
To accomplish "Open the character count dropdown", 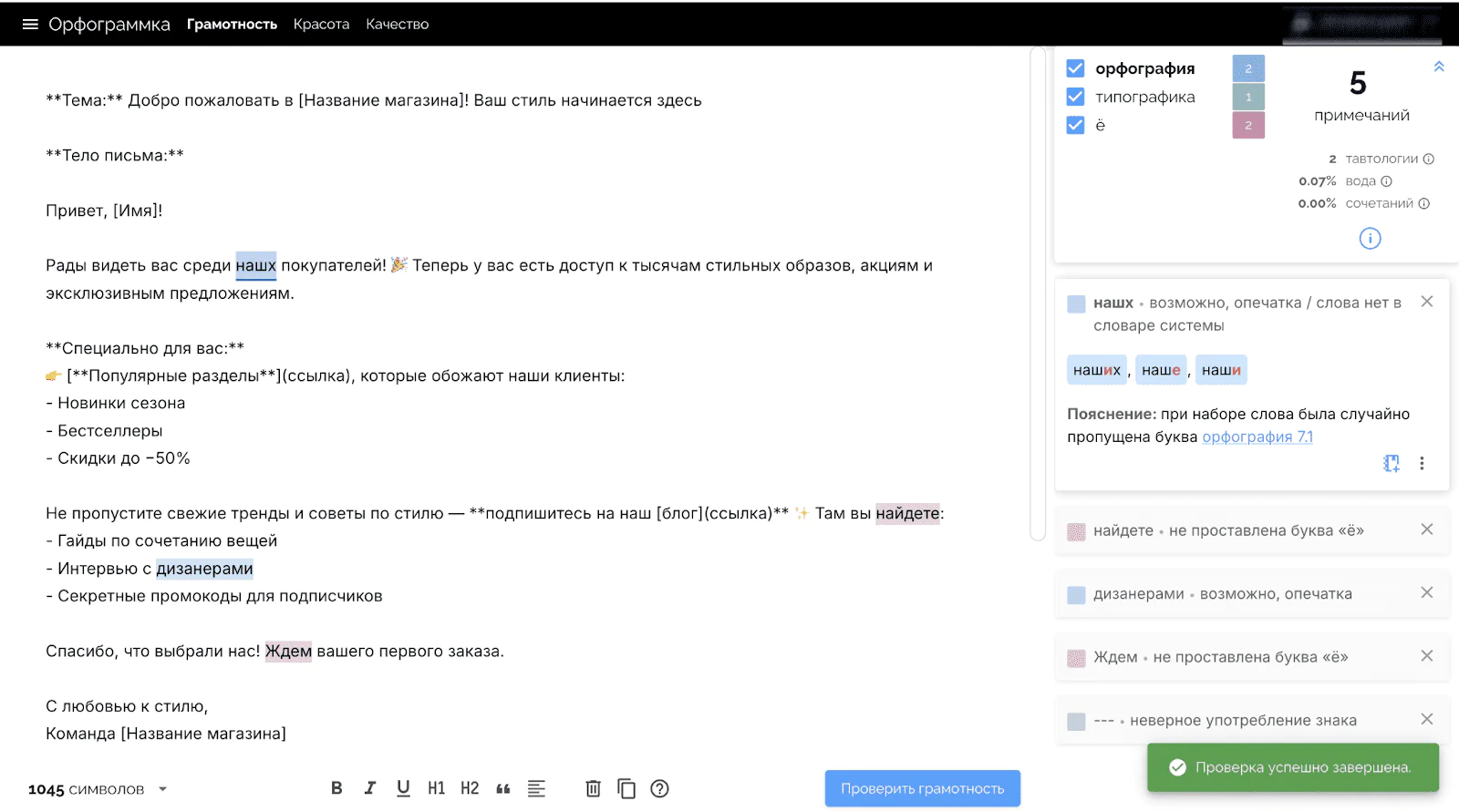I will 163,789.
